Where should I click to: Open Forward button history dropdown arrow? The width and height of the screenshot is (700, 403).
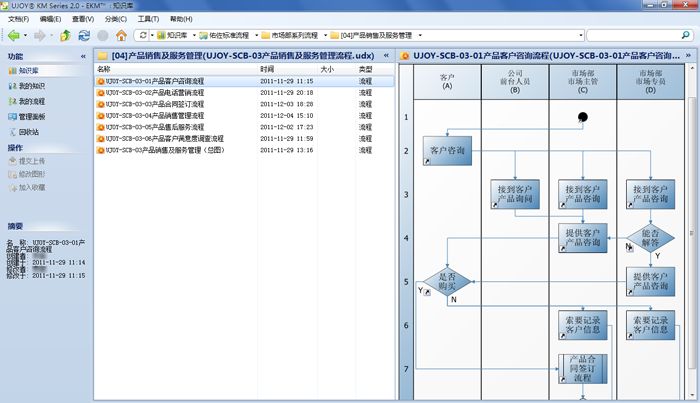51,35
